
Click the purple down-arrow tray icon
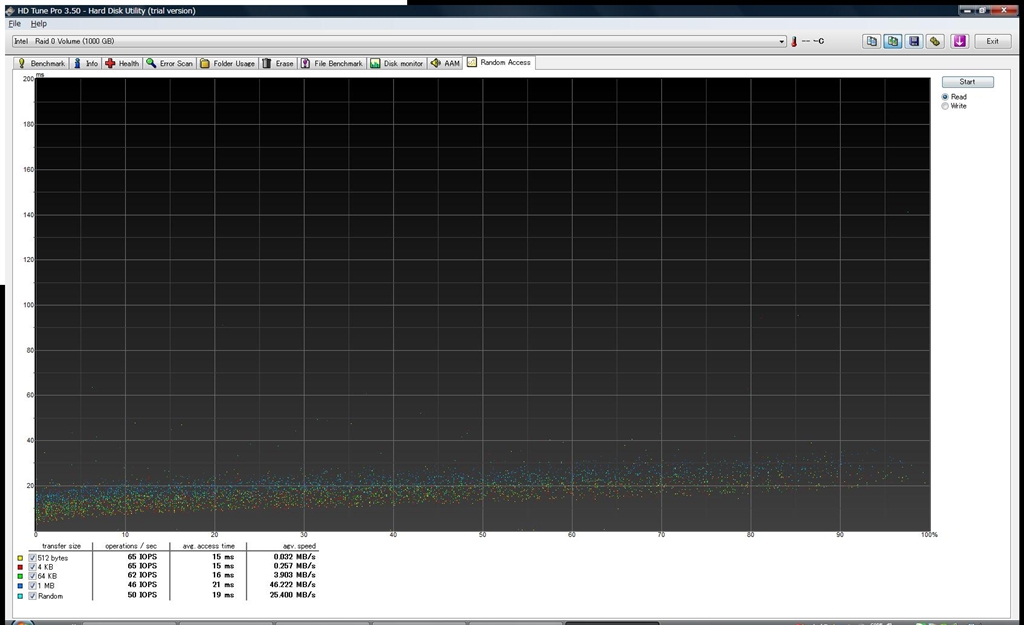pos(959,41)
